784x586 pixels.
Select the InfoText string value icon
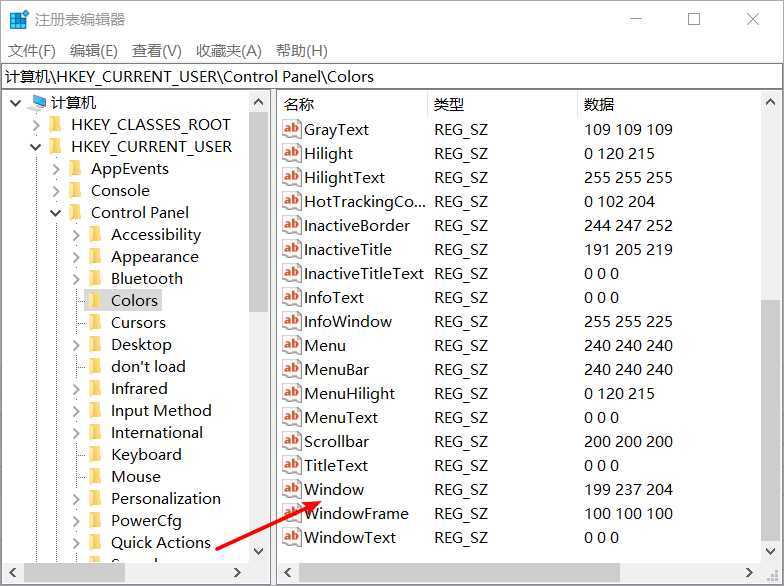tap(292, 297)
